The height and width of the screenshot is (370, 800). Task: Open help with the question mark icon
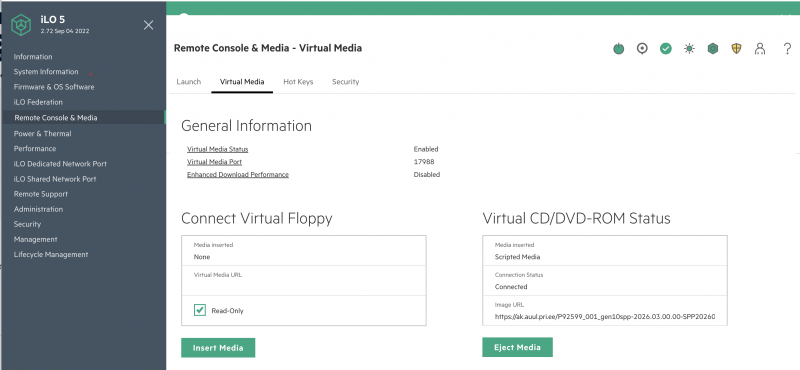[x=787, y=49]
